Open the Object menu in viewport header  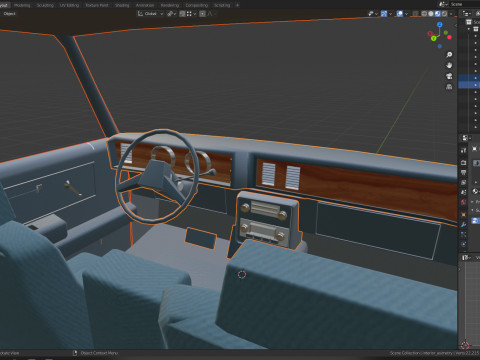coord(10,14)
